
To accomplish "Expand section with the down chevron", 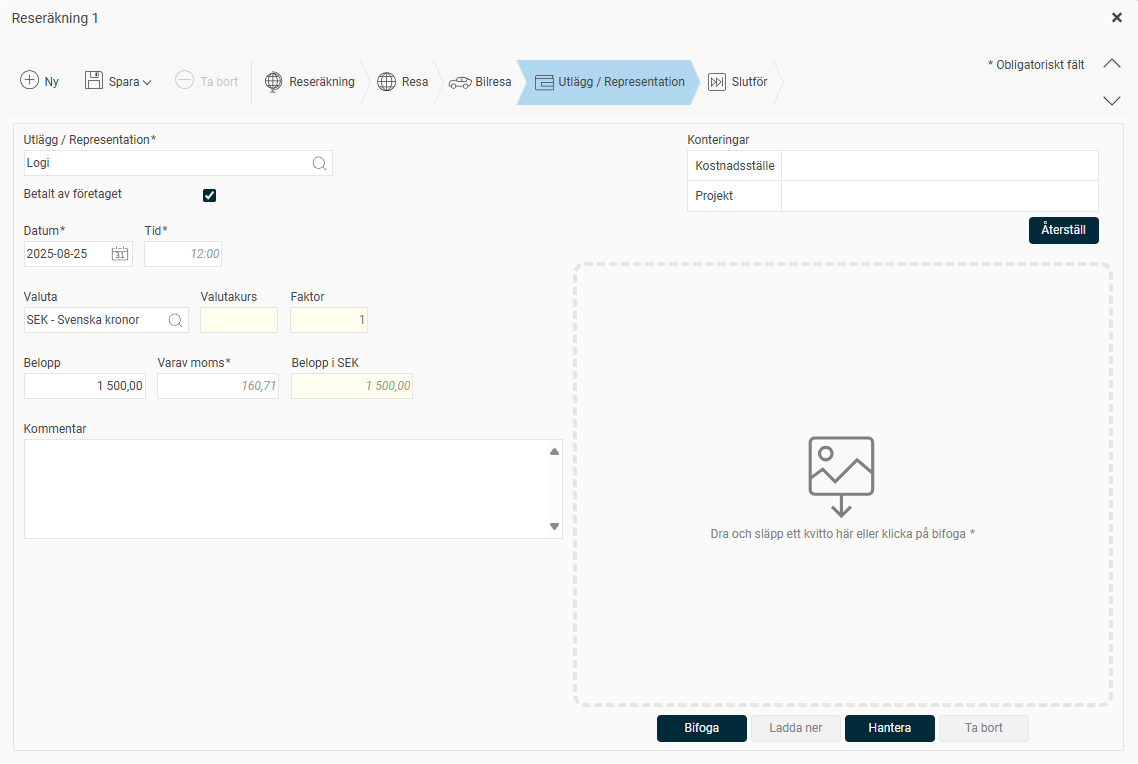I will 1111,100.
